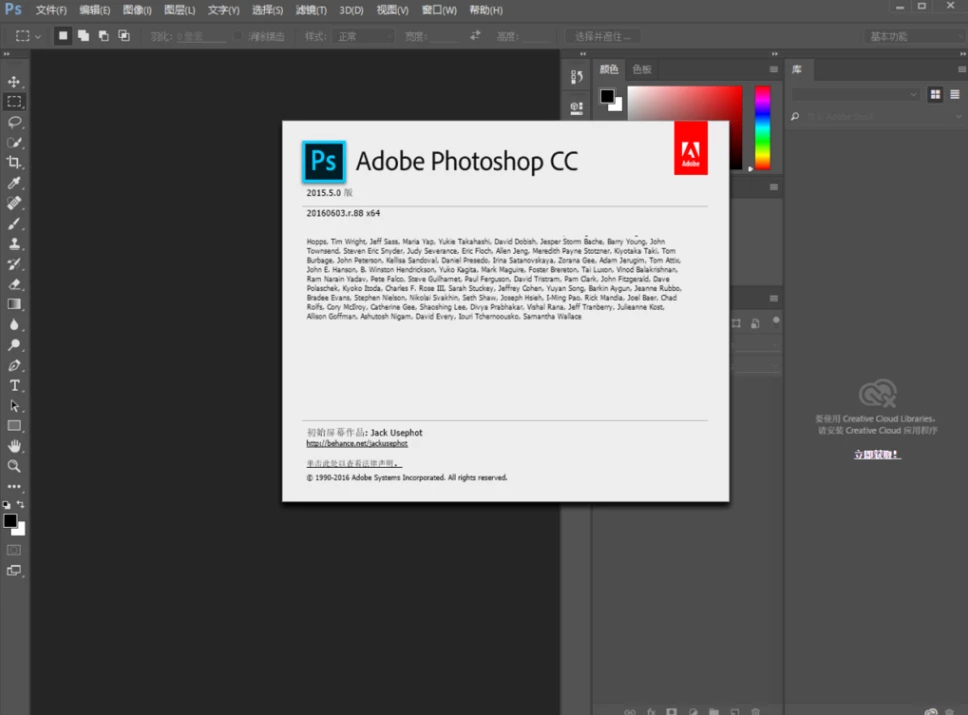
Task: Swap width and height values
Action: [x=475, y=36]
